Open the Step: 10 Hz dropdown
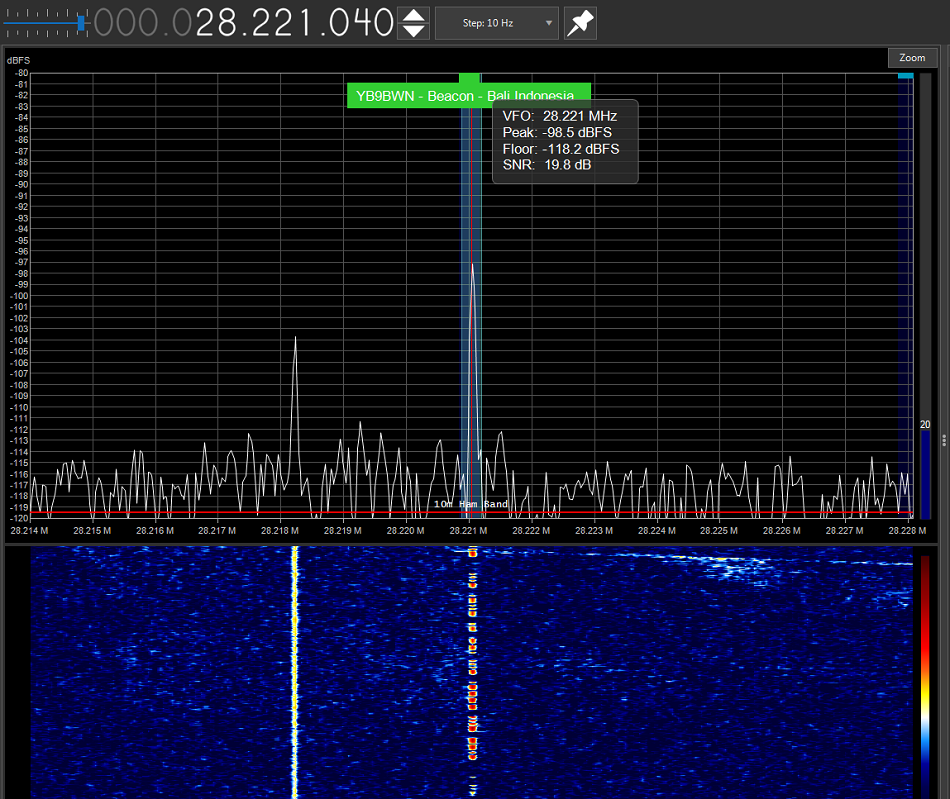Image resolution: width=950 pixels, height=799 pixels. point(496,23)
